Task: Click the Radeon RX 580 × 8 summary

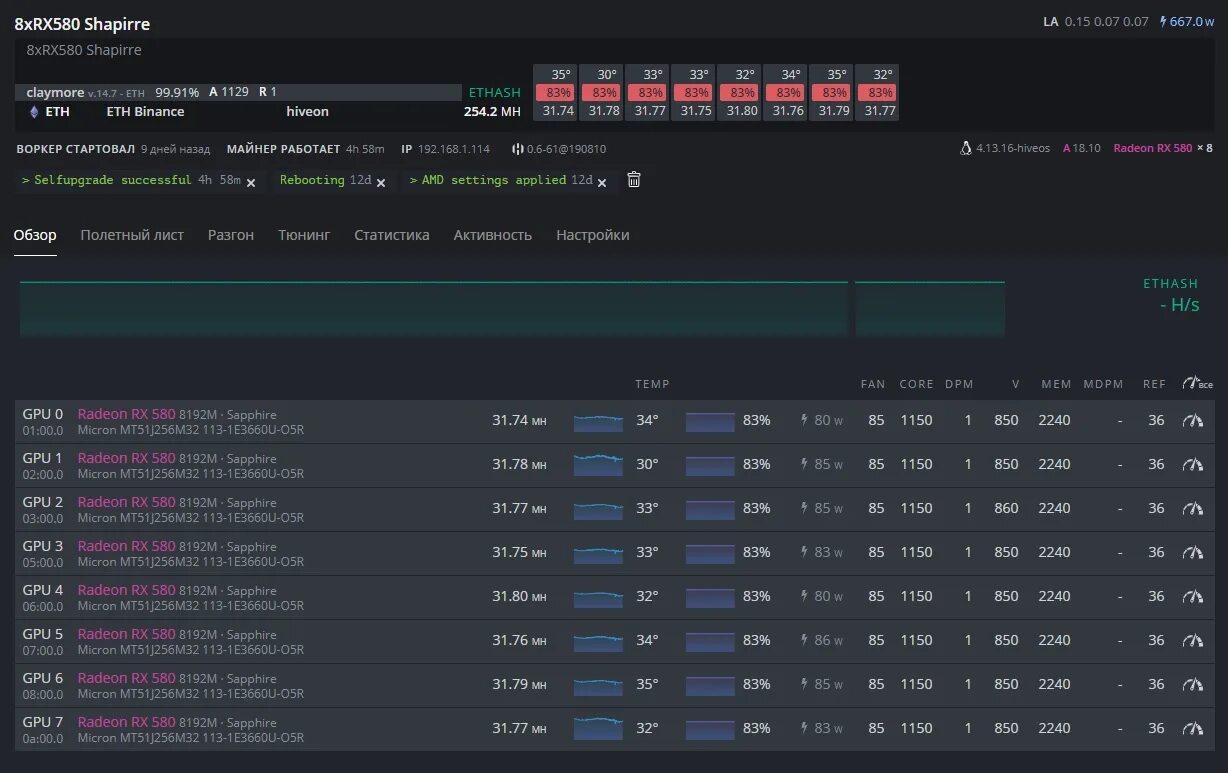Action: click(x=1163, y=148)
